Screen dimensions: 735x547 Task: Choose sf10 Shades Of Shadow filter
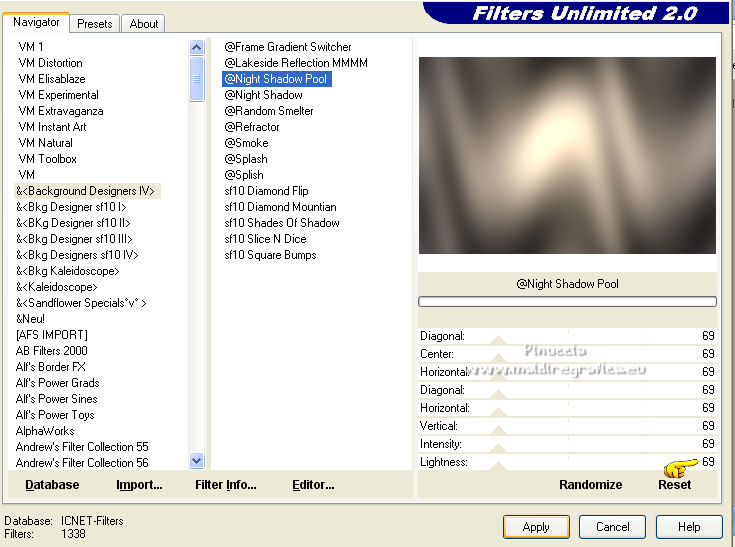(282, 223)
